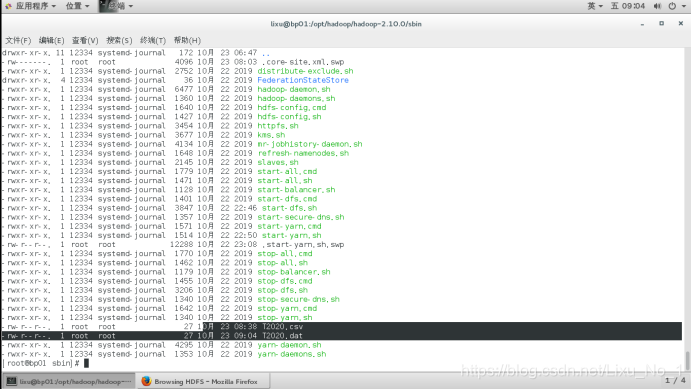
Task: Click the .start-yarn.sh.swp file name
Action: point(303,245)
